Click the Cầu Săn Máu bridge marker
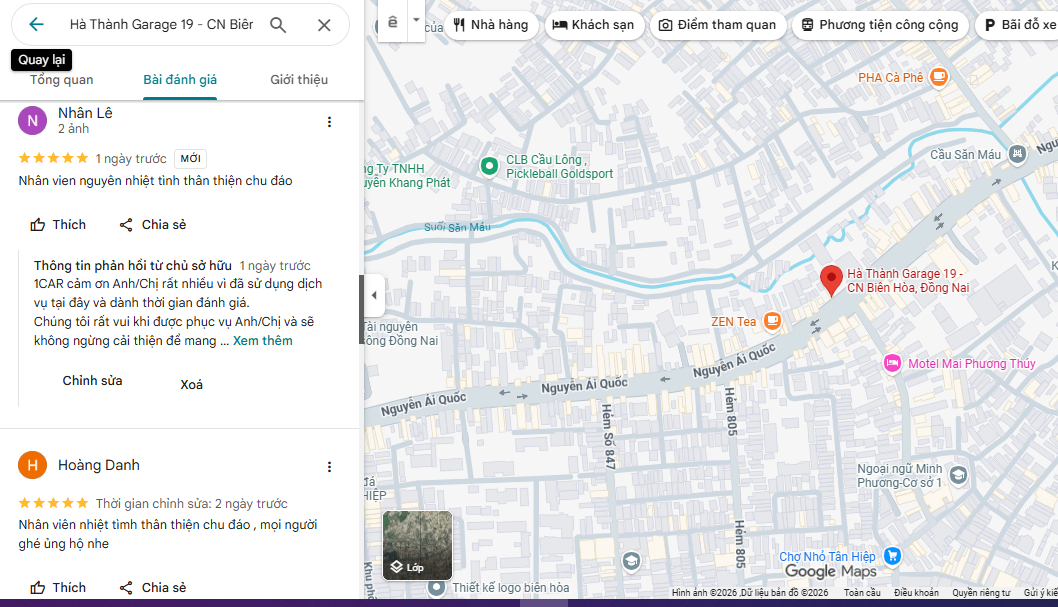The image size is (1058, 607). (x=1017, y=154)
